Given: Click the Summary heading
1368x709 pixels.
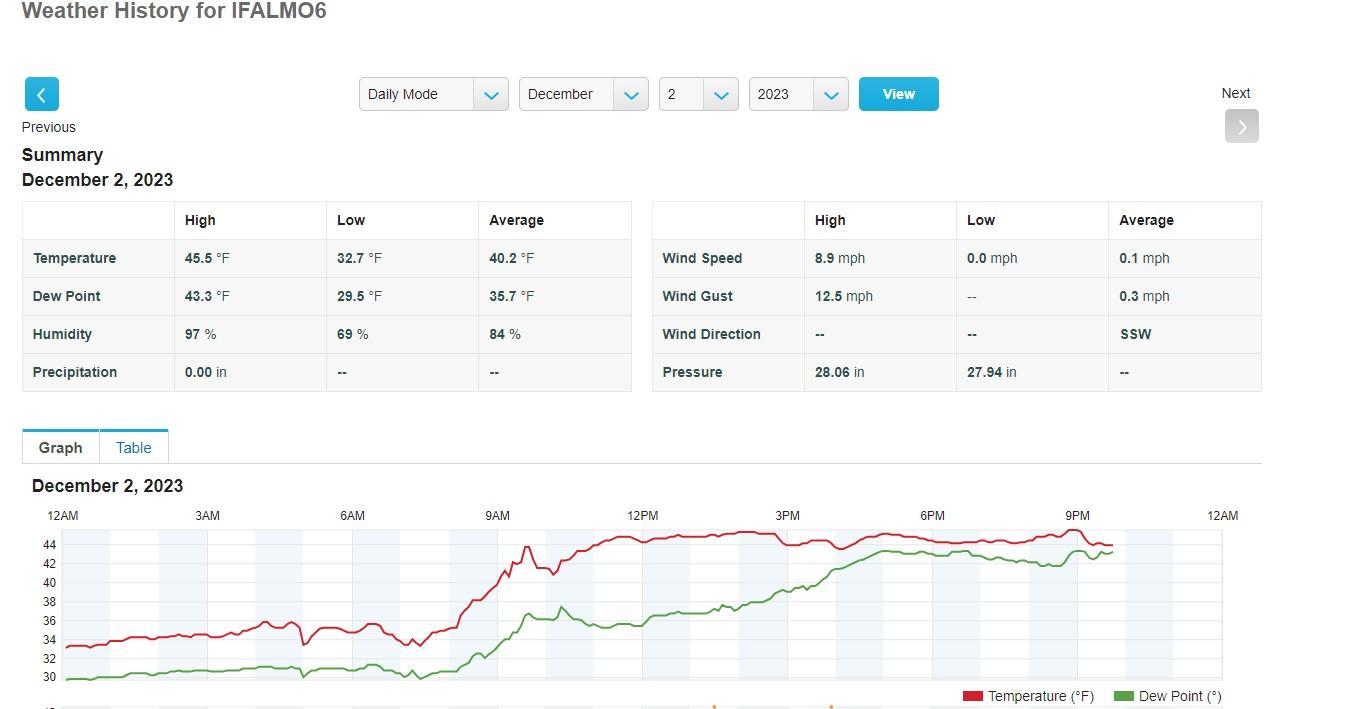Looking at the screenshot, I should [62, 155].
